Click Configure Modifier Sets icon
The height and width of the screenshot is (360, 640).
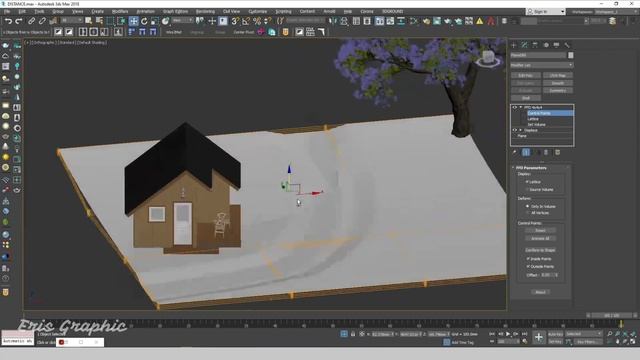pos(558,152)
